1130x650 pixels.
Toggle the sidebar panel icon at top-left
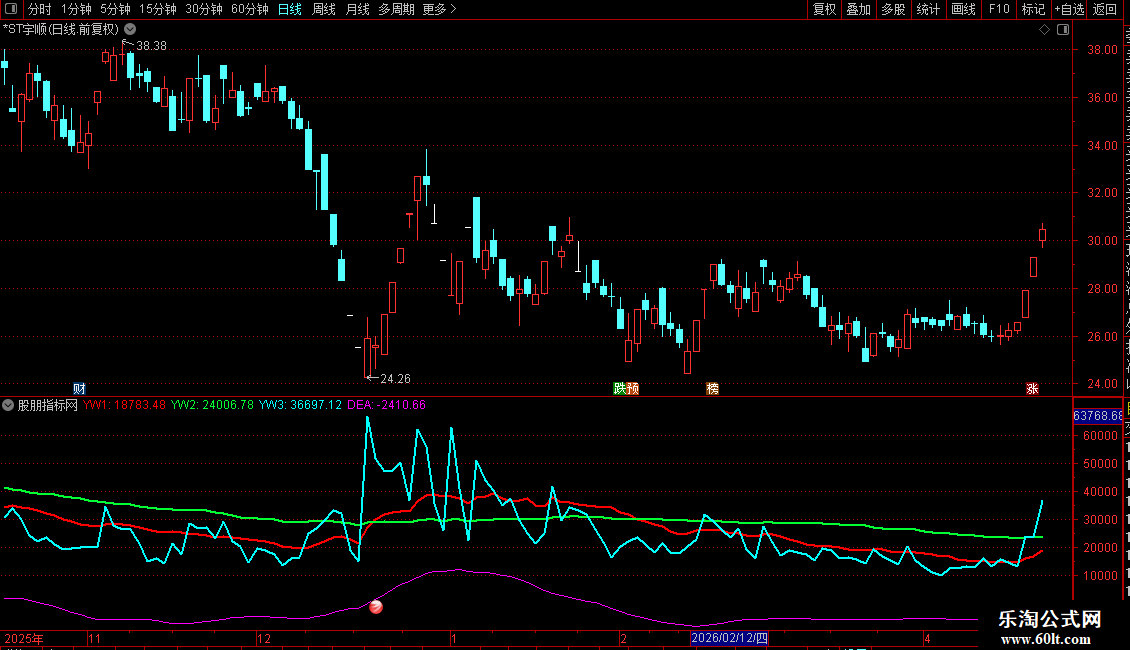(11, 9)
